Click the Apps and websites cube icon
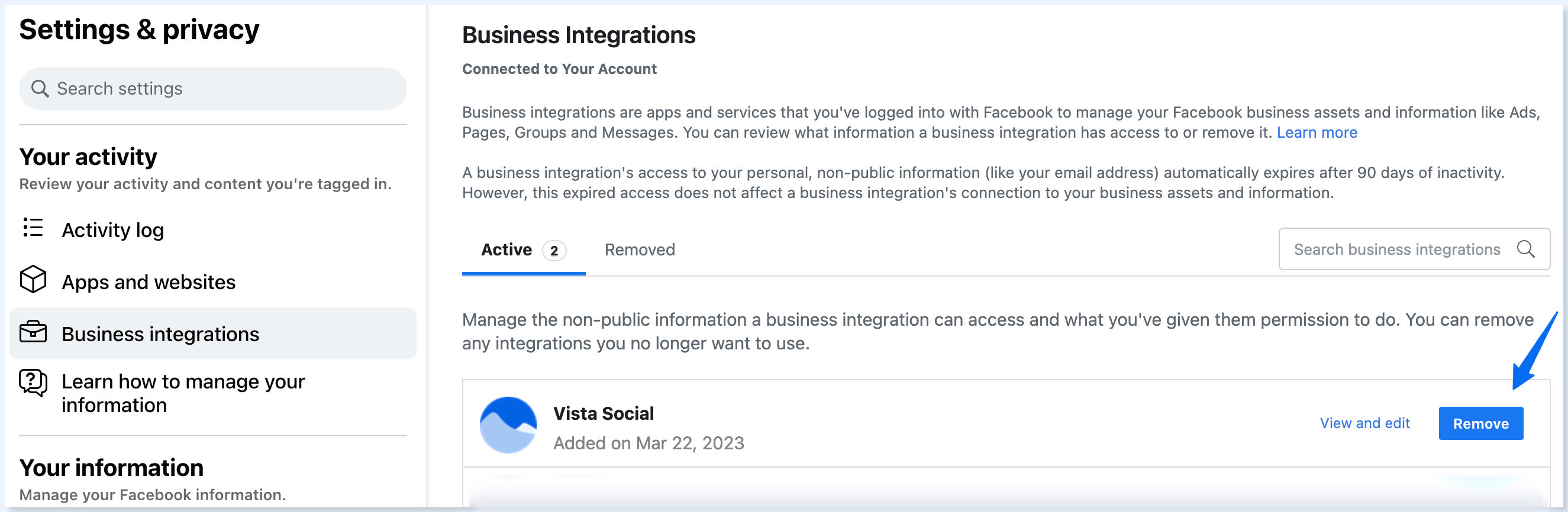This screenshot has height=512, width=1568. [x=33, y=280]
